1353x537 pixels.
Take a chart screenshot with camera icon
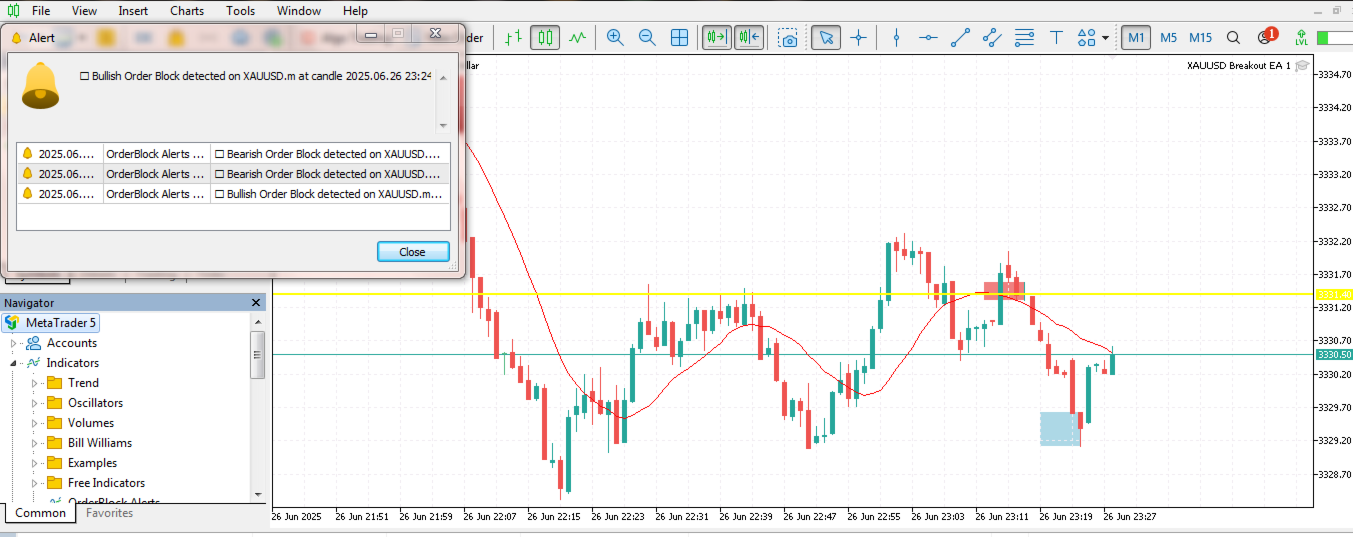[x=789, y=38]
